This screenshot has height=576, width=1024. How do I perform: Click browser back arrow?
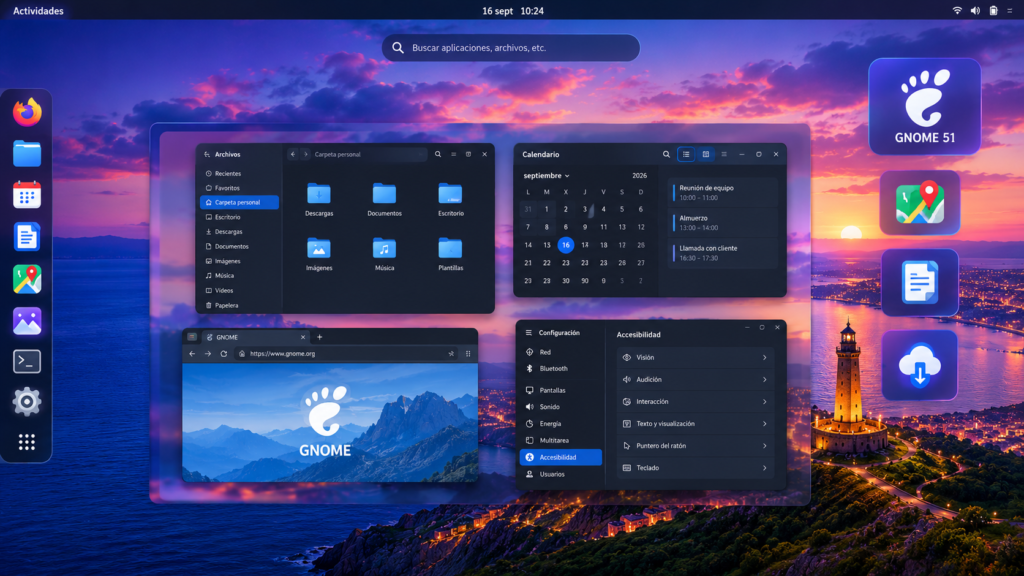tap(192, 353)
